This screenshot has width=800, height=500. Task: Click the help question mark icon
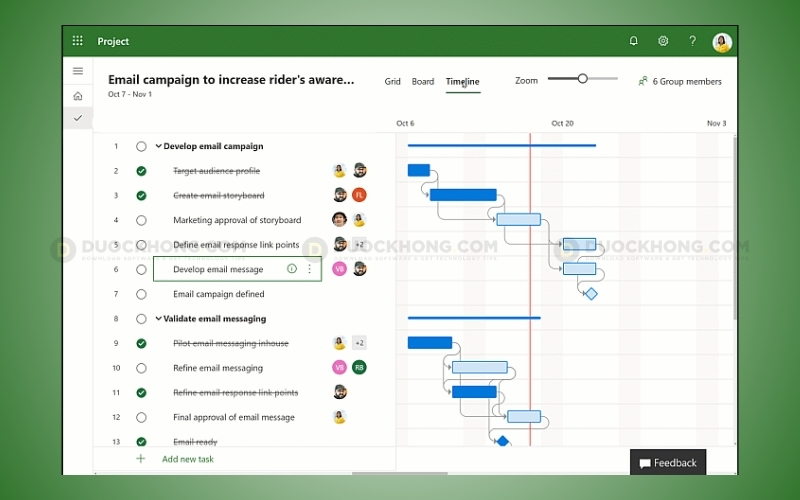tap(692, 41)
